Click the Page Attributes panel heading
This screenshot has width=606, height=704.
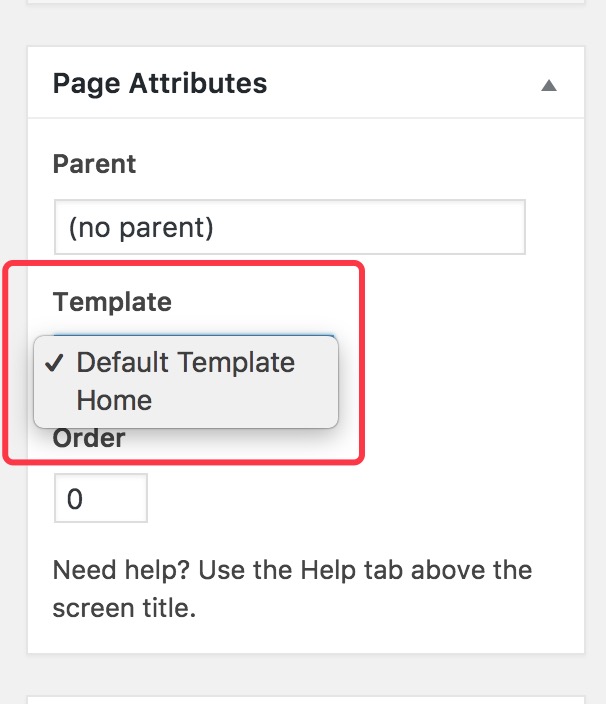pos(160,83)
